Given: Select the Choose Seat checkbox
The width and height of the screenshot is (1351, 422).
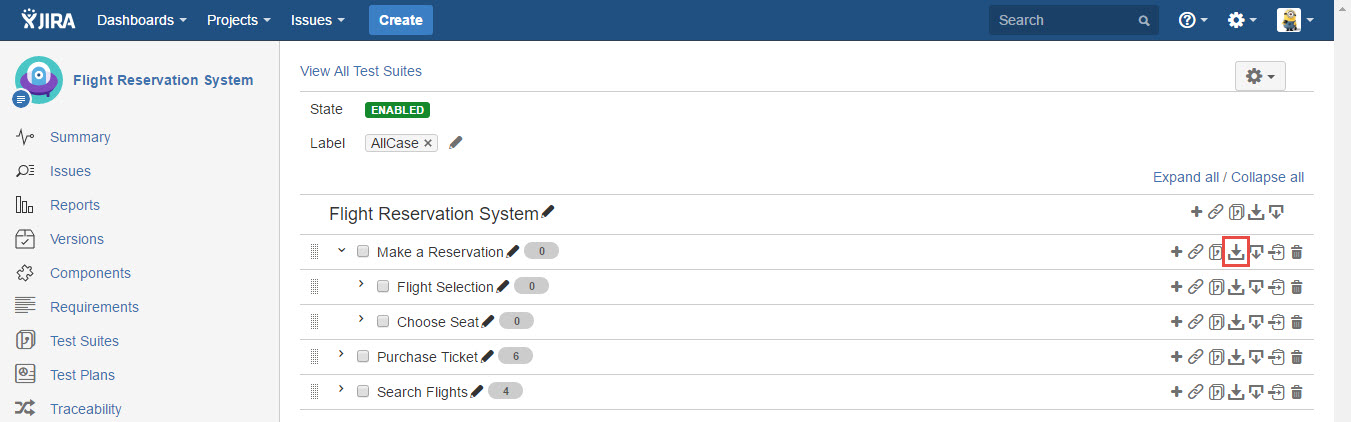Looking at the screenshot, I should (x=383, y=322).
